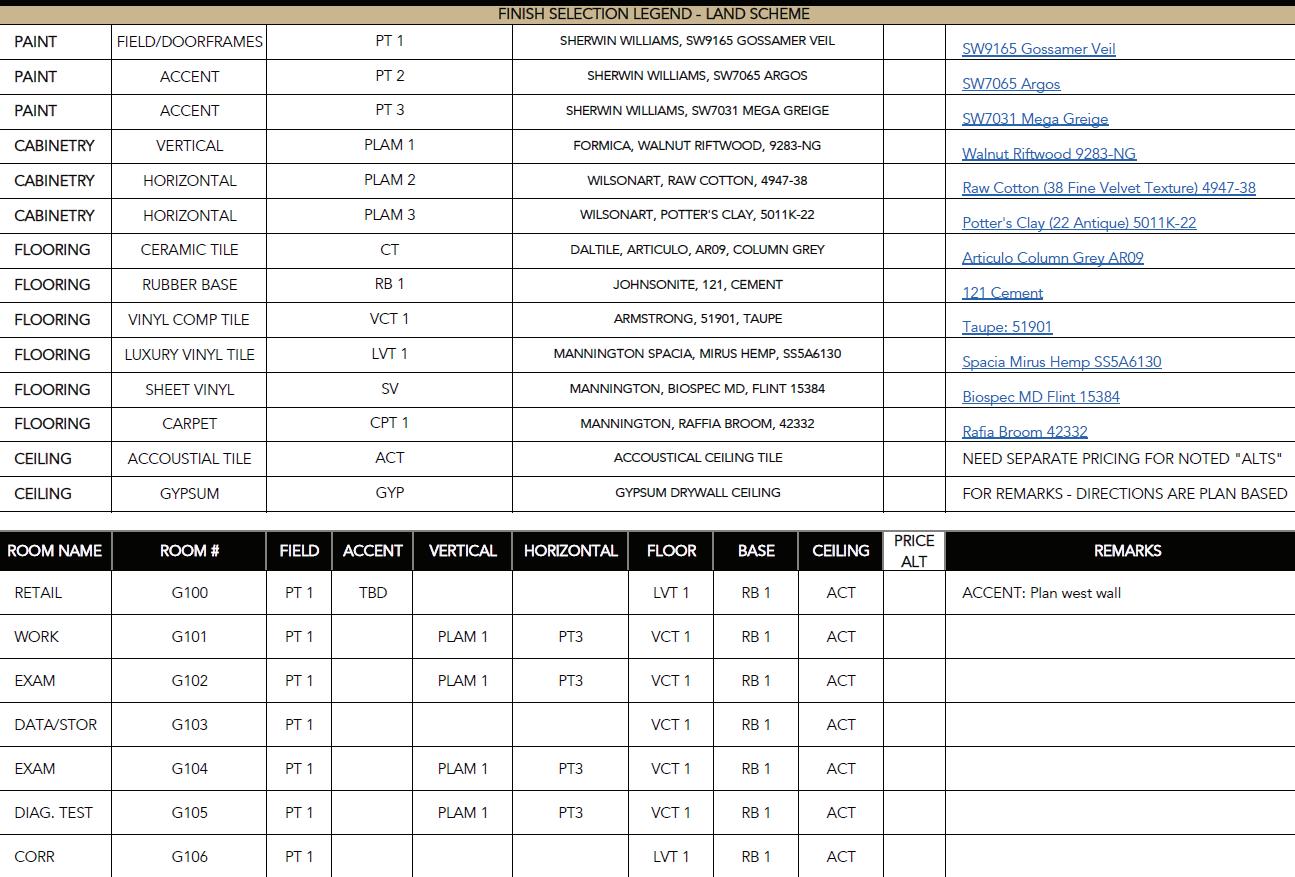Select the GYPSUM cell
Viewport: 1295px width, 877px height.
(x=189, y=494)
